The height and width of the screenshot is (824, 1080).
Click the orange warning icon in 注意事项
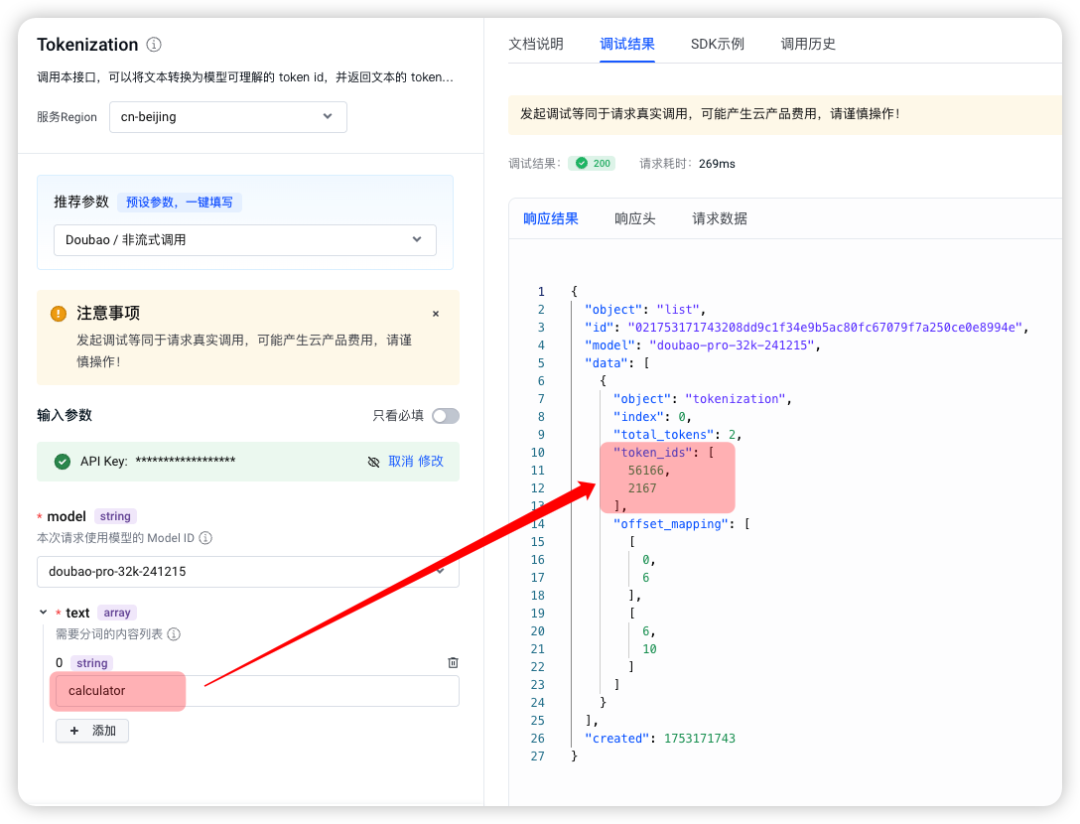point(59,313)
